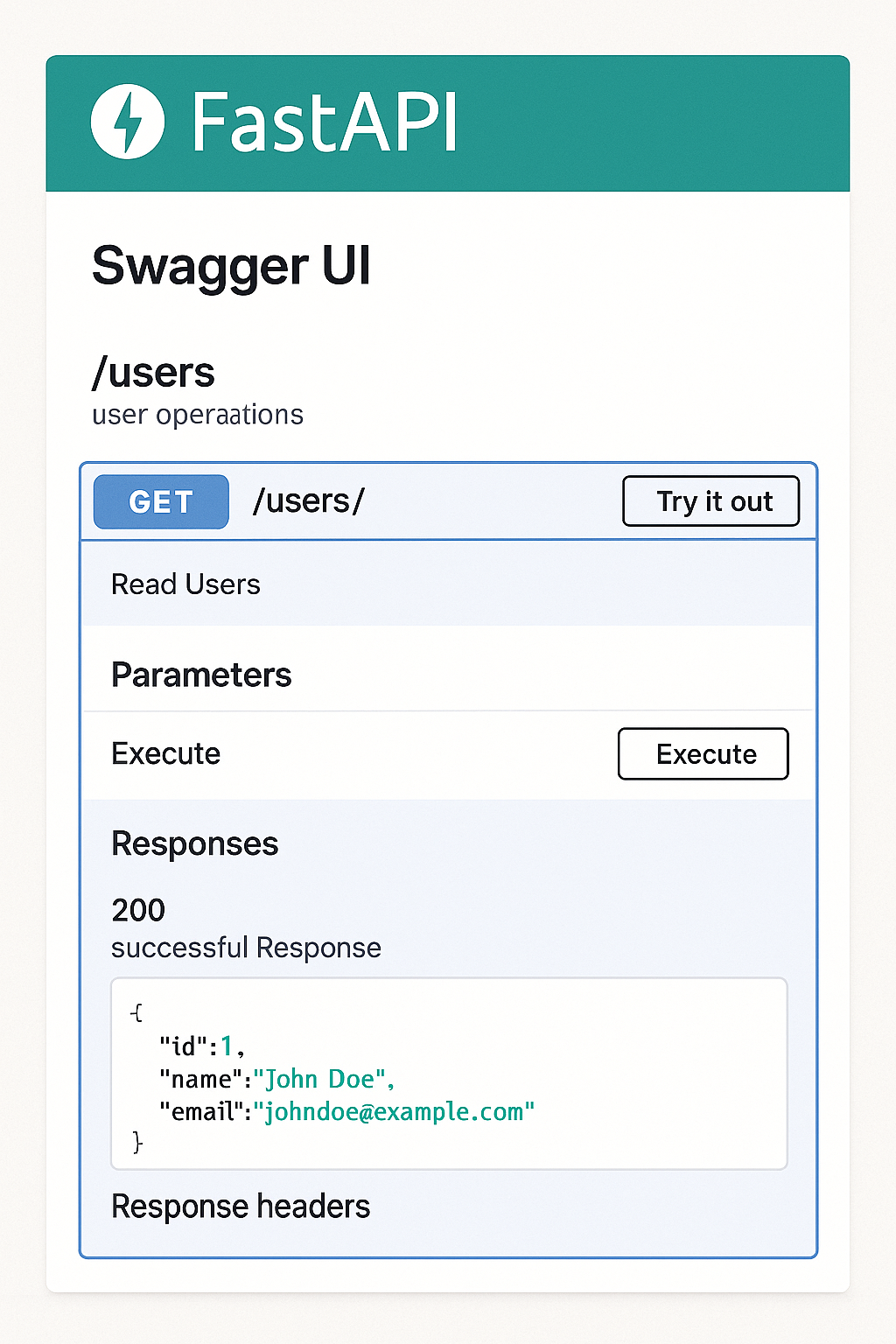Click the id value 1 in the response
This screenshot has height=1344, width=896.
[x=226, y=1046]
